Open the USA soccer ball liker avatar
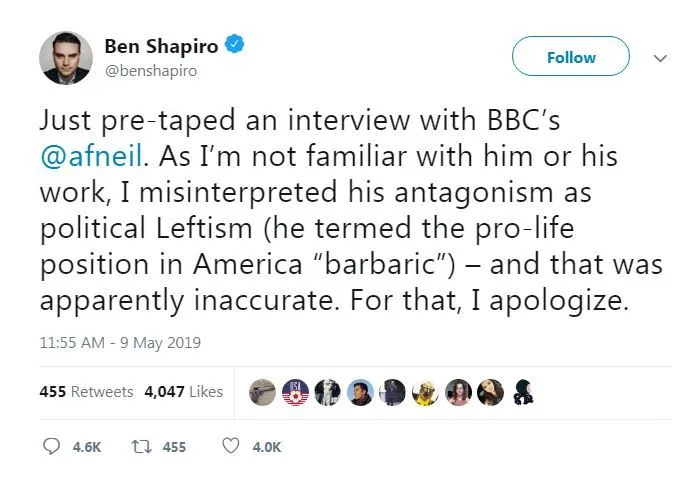 tap(297, 392)
